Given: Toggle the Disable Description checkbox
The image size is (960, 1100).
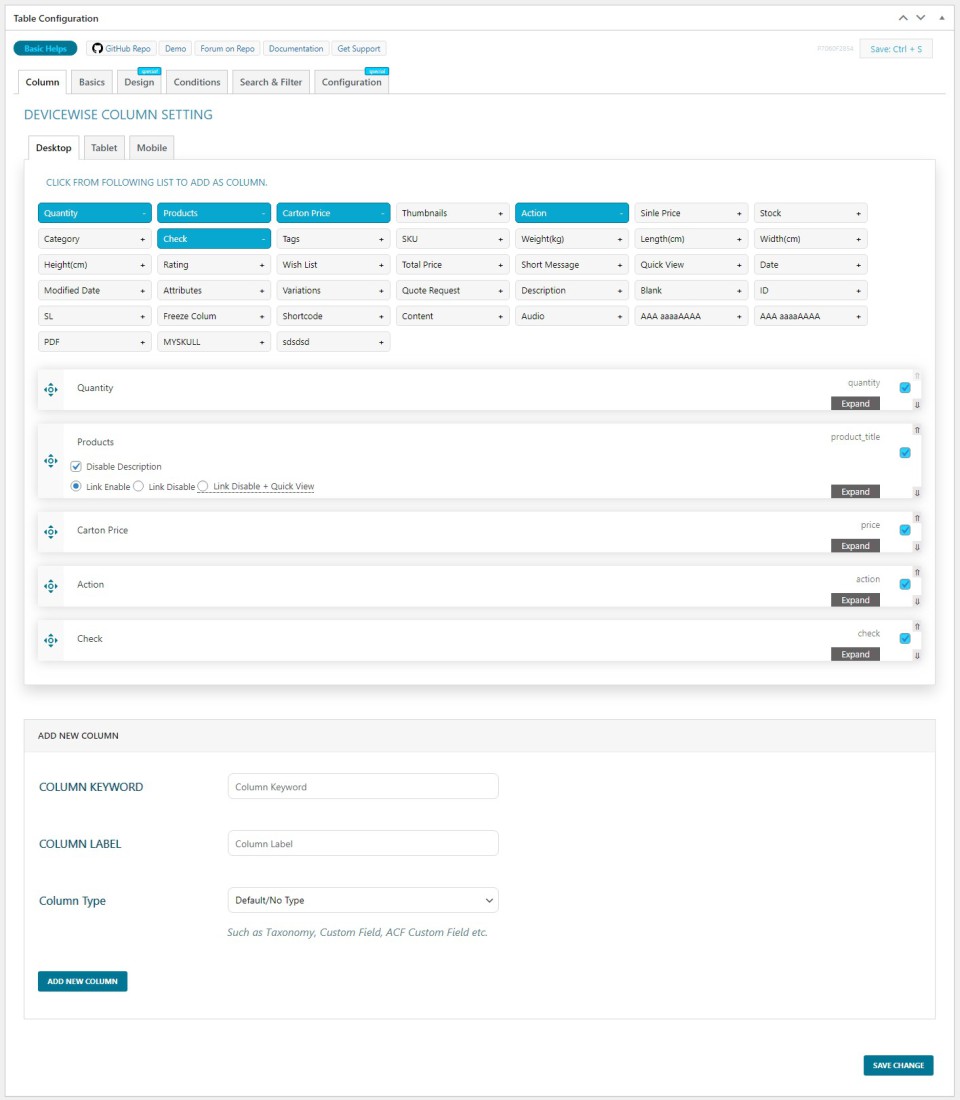Looking at the screenshot, I should (x=76, y=467).
